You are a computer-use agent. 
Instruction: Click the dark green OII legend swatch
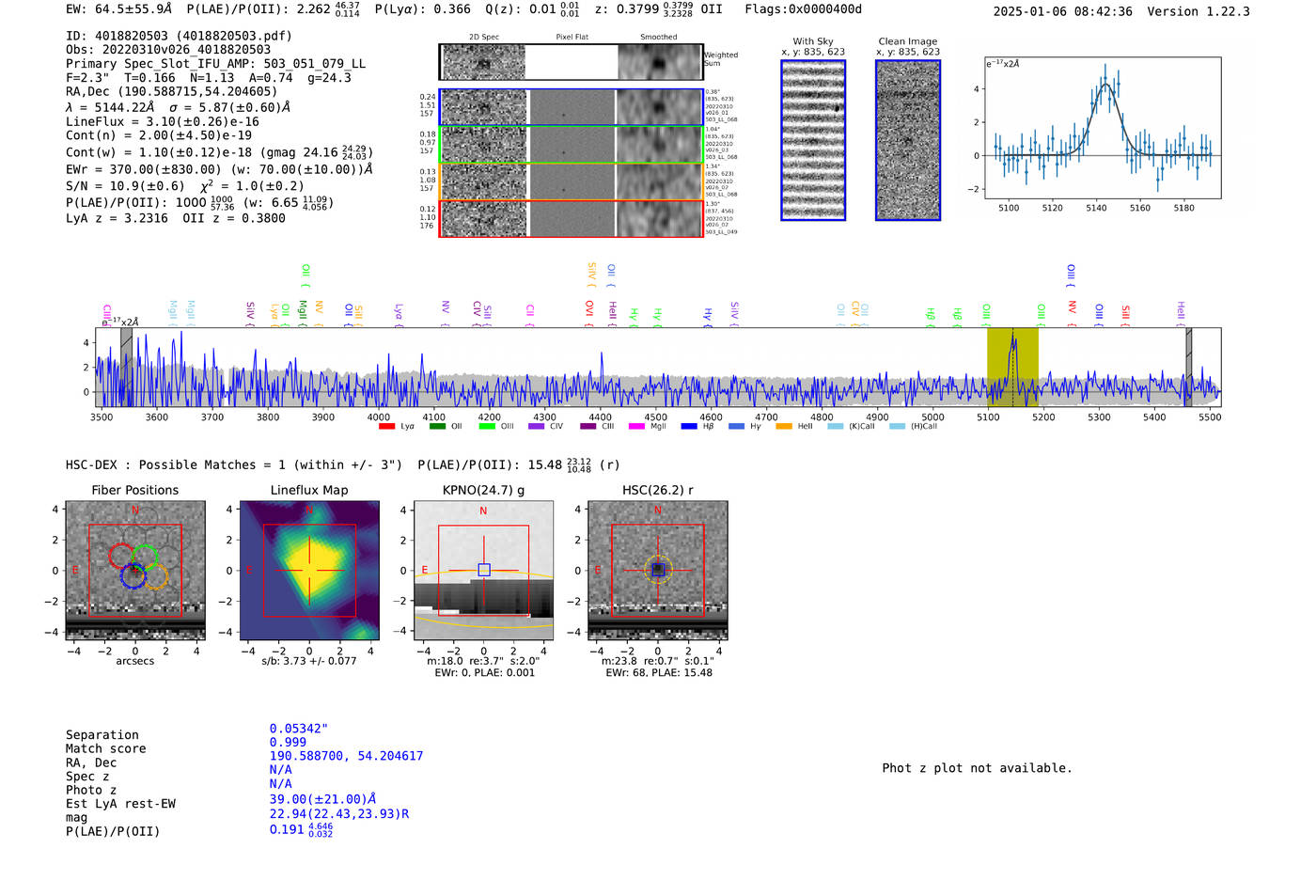click(x=437, y=427)
